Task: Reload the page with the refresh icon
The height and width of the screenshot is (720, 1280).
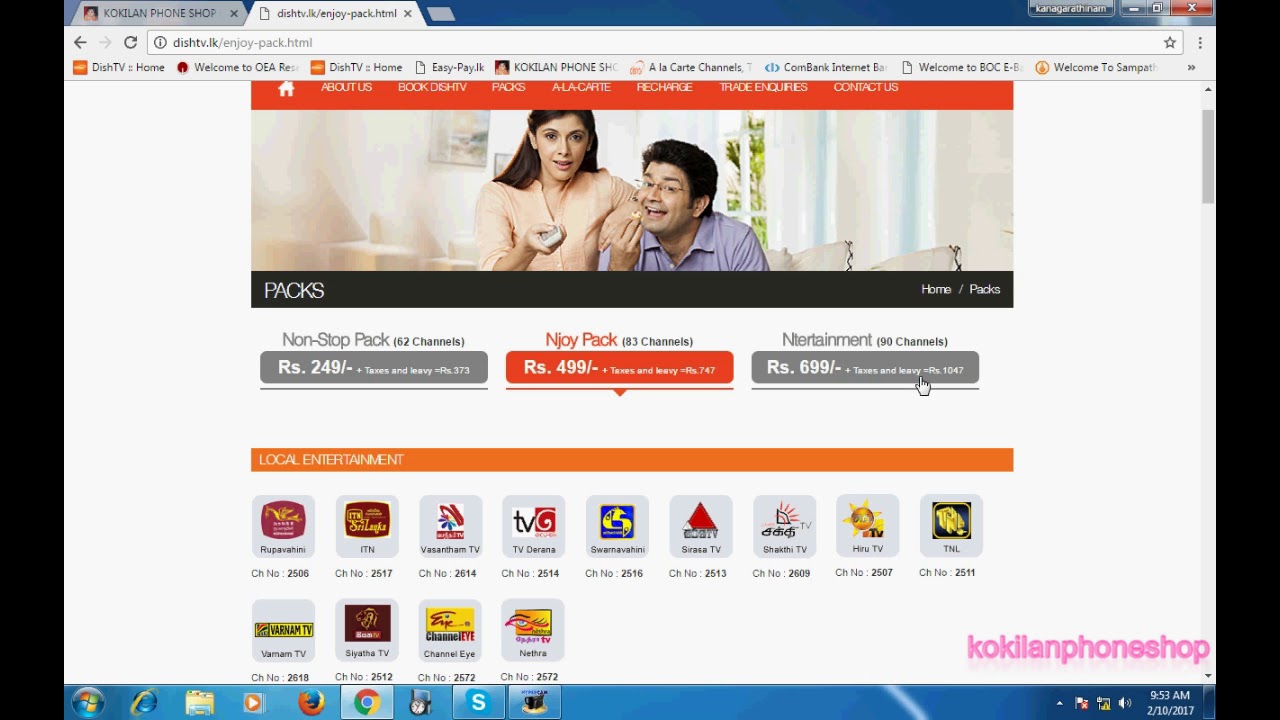Action: pyautogui.click(x=130, y=42)
